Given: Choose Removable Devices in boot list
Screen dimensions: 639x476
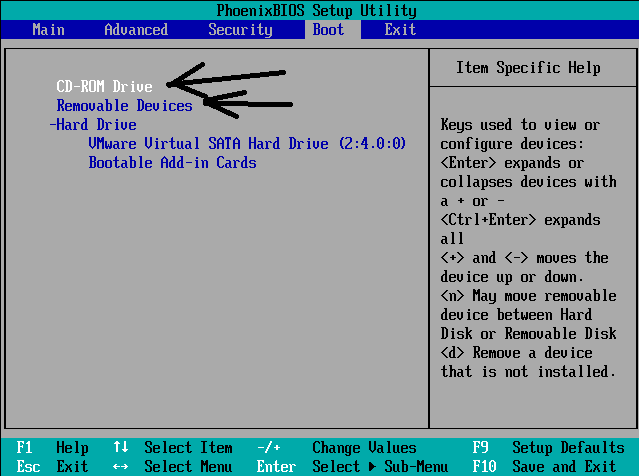Looking at the screenshot, I should [x=124, y=106].
